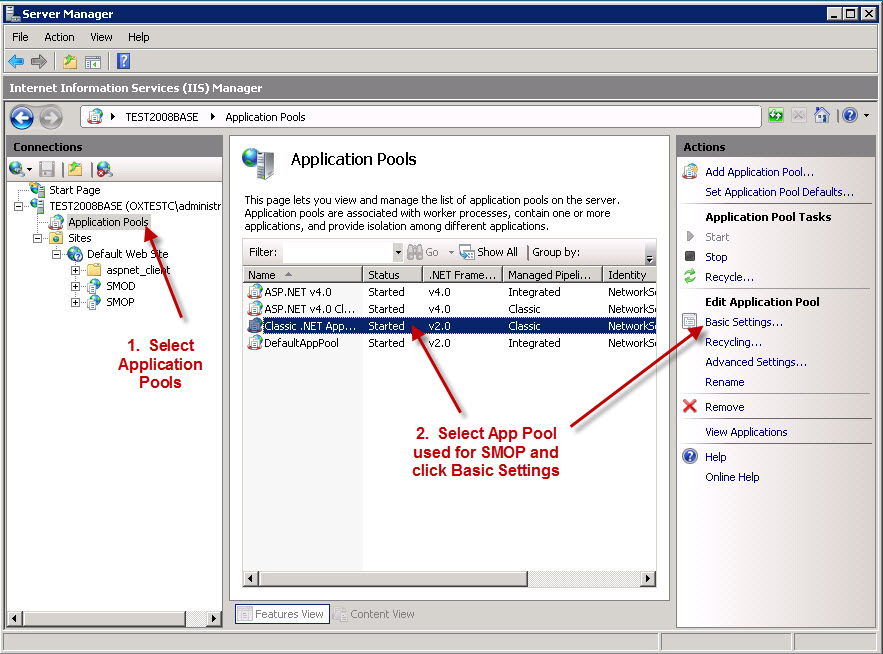Click the green Recycle arrows icon
Image resolution: width=883 pixels, height=654 pixels.
(x=690, y=276)
